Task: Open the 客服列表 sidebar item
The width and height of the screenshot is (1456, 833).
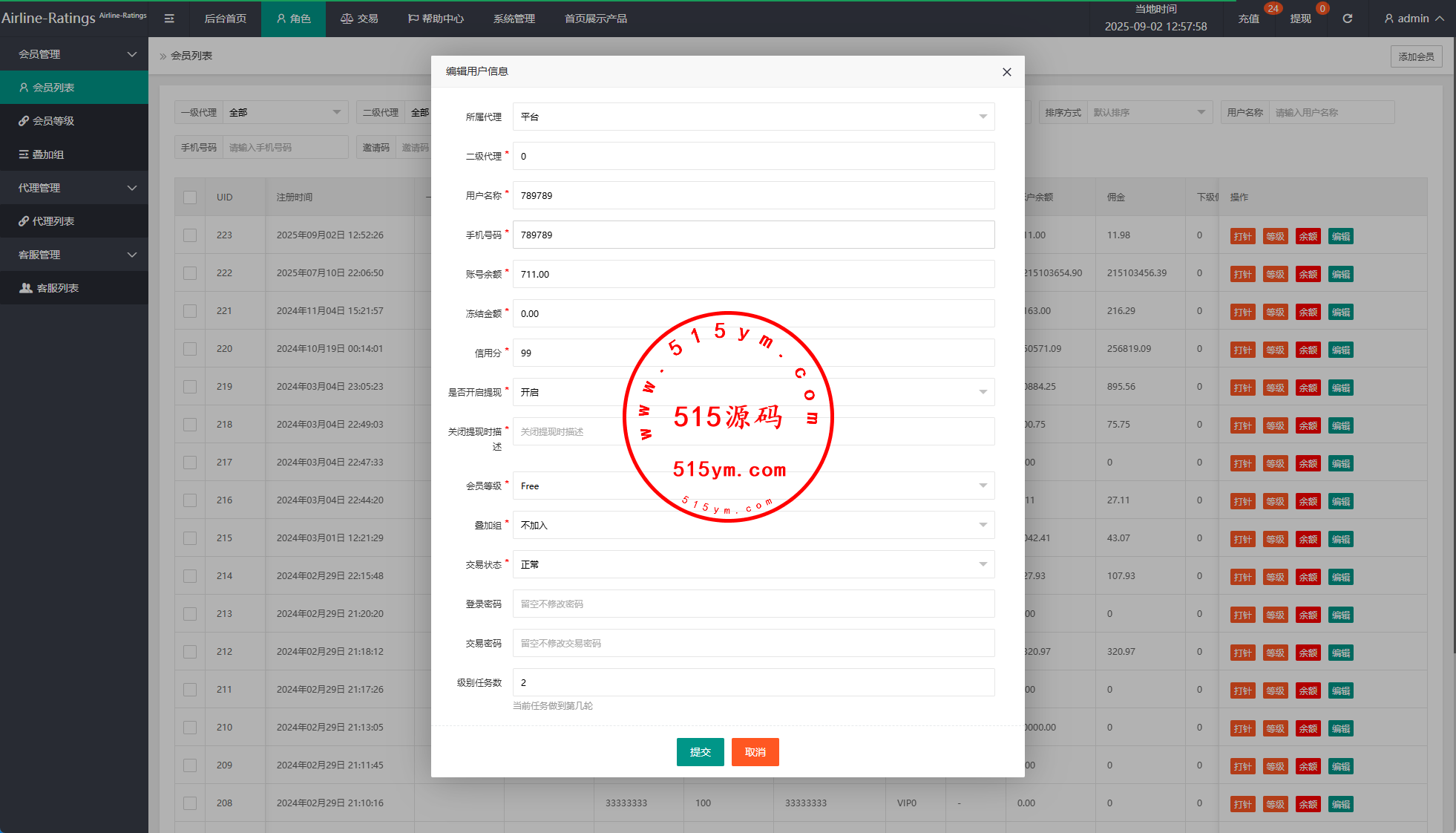Action: (x=57, y=288)
